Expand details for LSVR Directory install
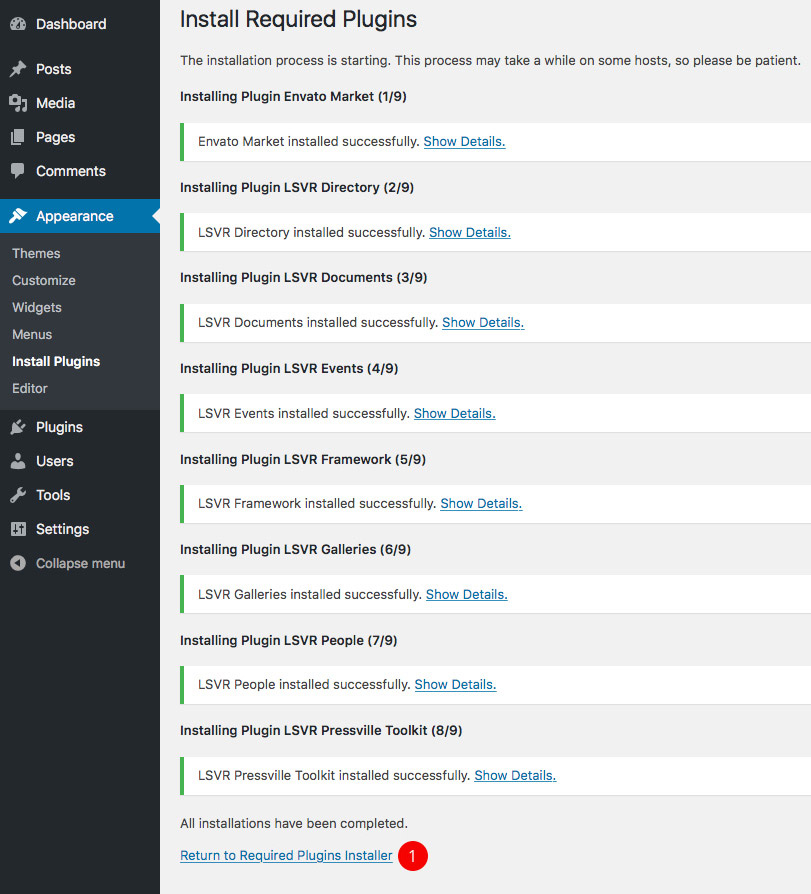This screenshot has height=894, width=811. [x=469, y=232]
